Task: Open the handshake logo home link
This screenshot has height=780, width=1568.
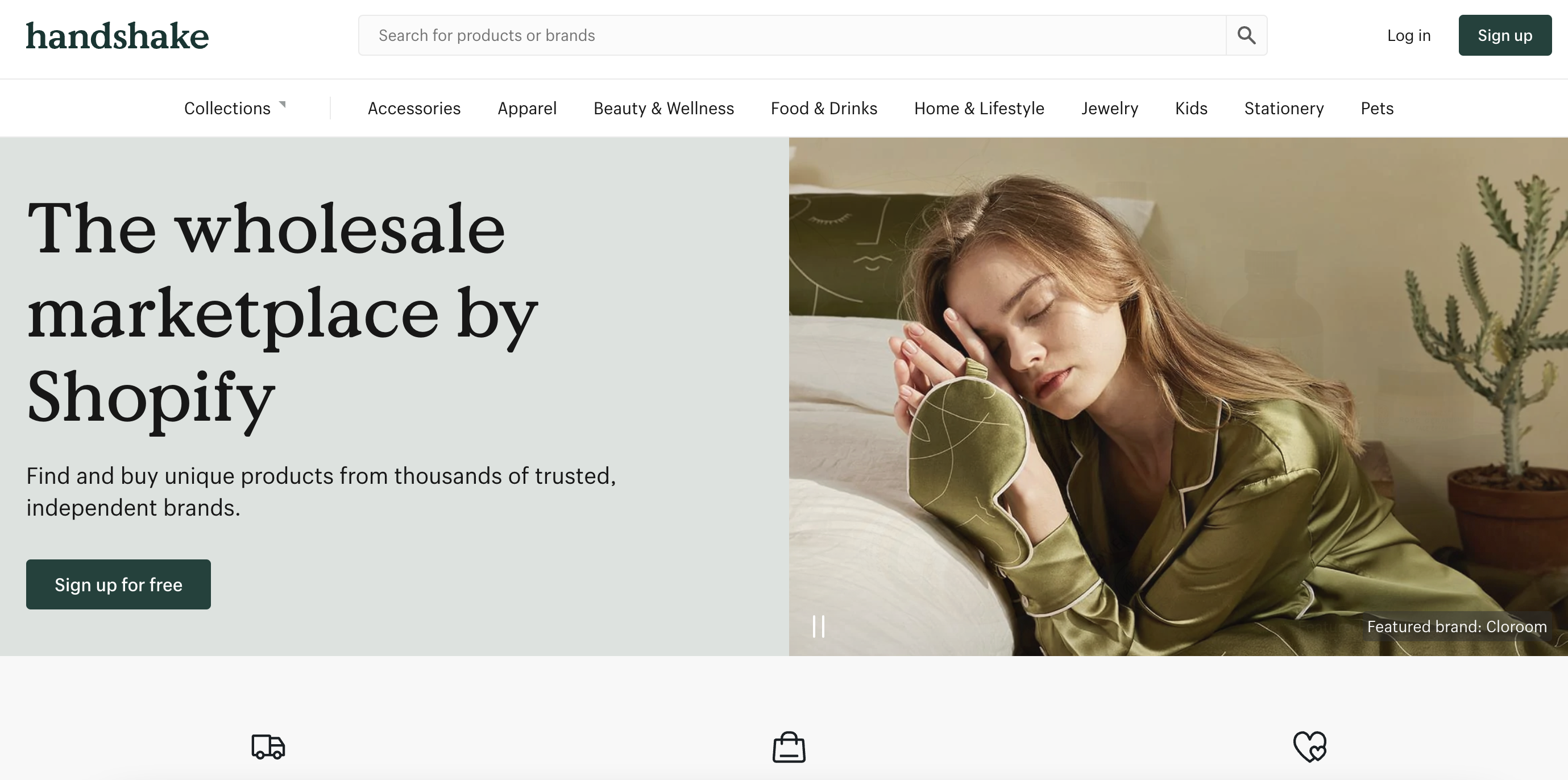Action: click(x=118, y=35)
